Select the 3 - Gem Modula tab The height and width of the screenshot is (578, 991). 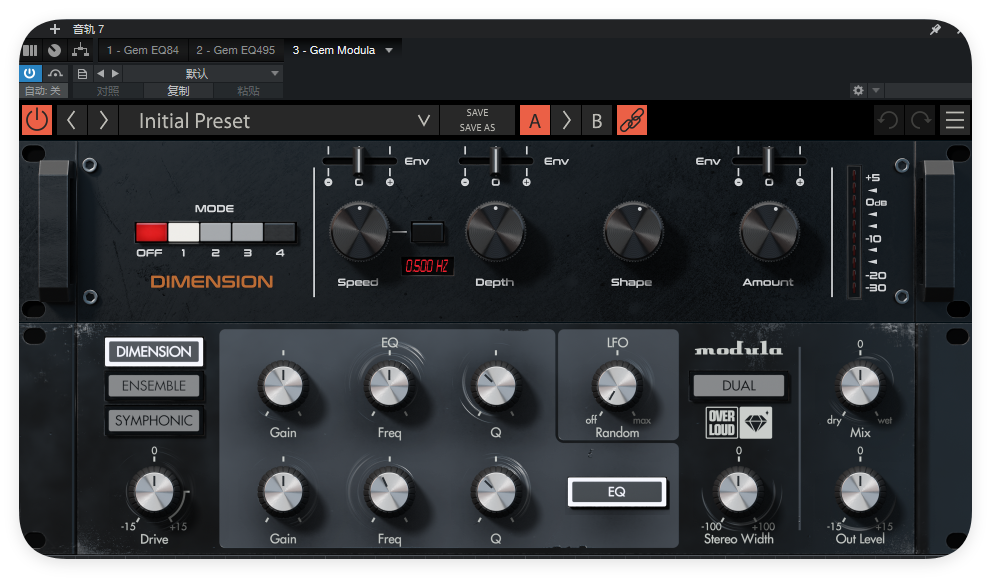[x=334, y=50]
